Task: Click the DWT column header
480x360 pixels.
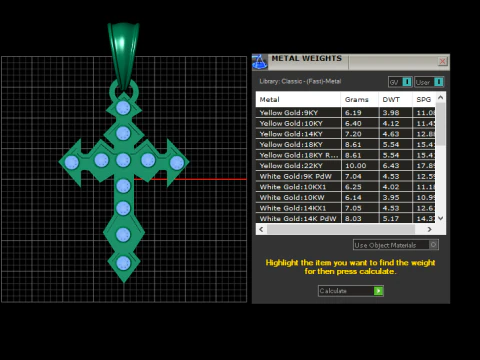Action: point(395,99)
